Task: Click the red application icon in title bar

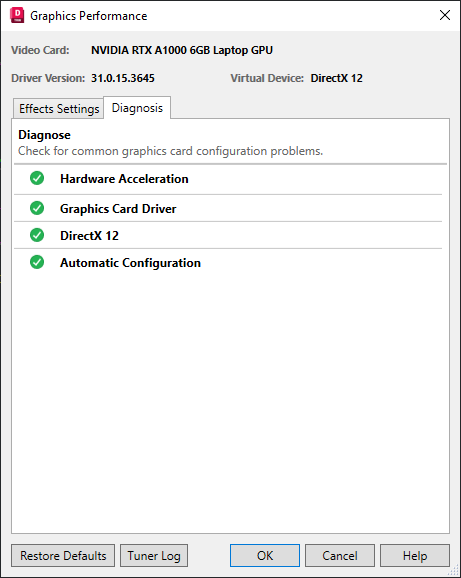Action: [x=17, y=15]
